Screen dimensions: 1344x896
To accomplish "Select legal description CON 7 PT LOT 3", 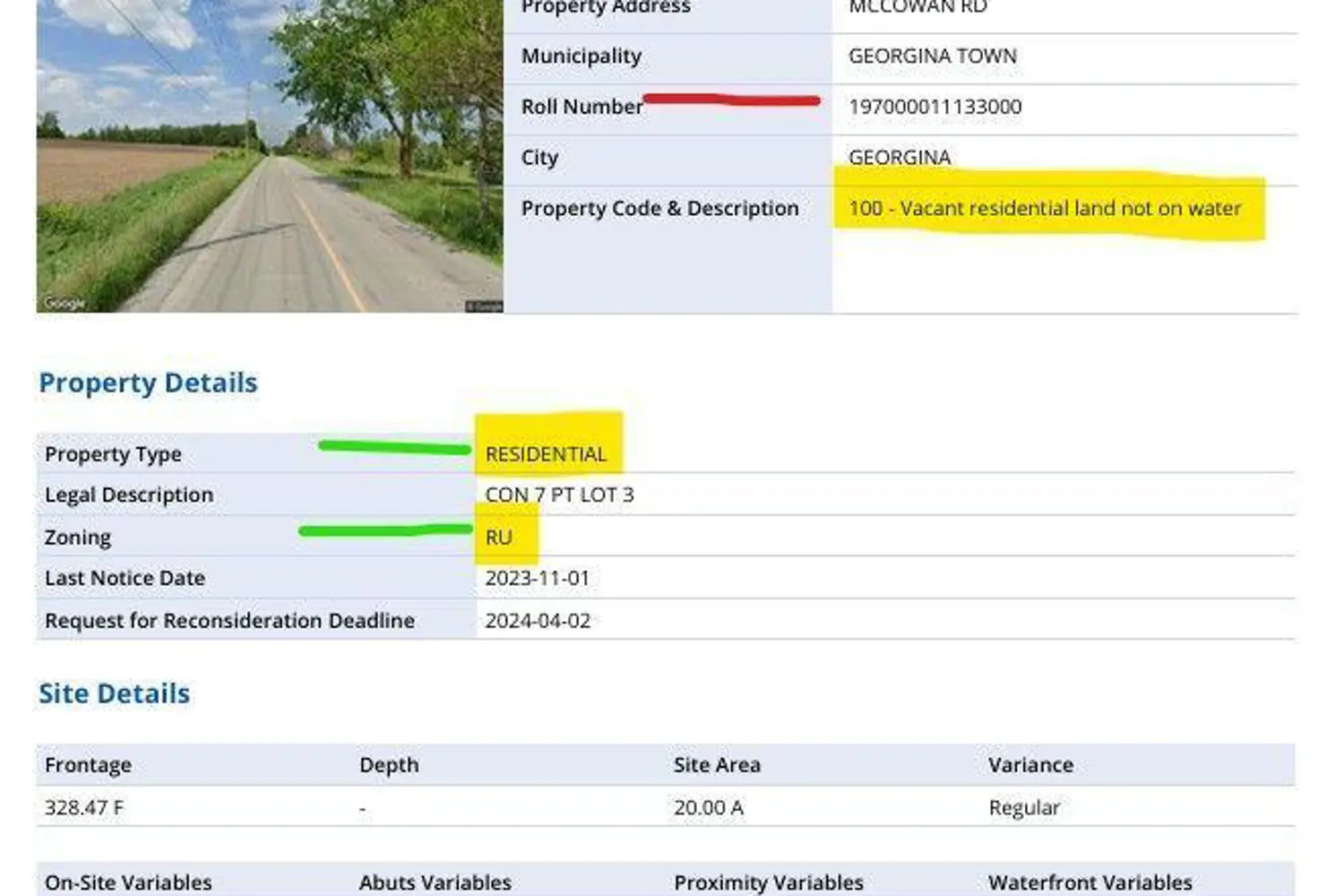I will coord(559,495).
